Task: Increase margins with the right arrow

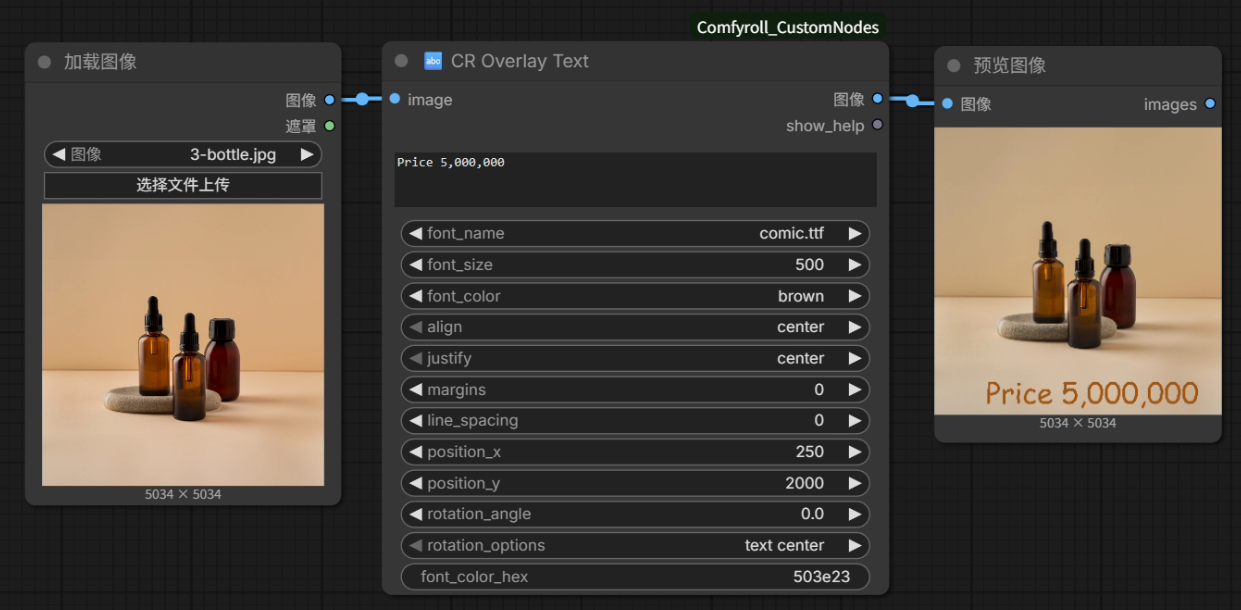Action: click(855, 390)
